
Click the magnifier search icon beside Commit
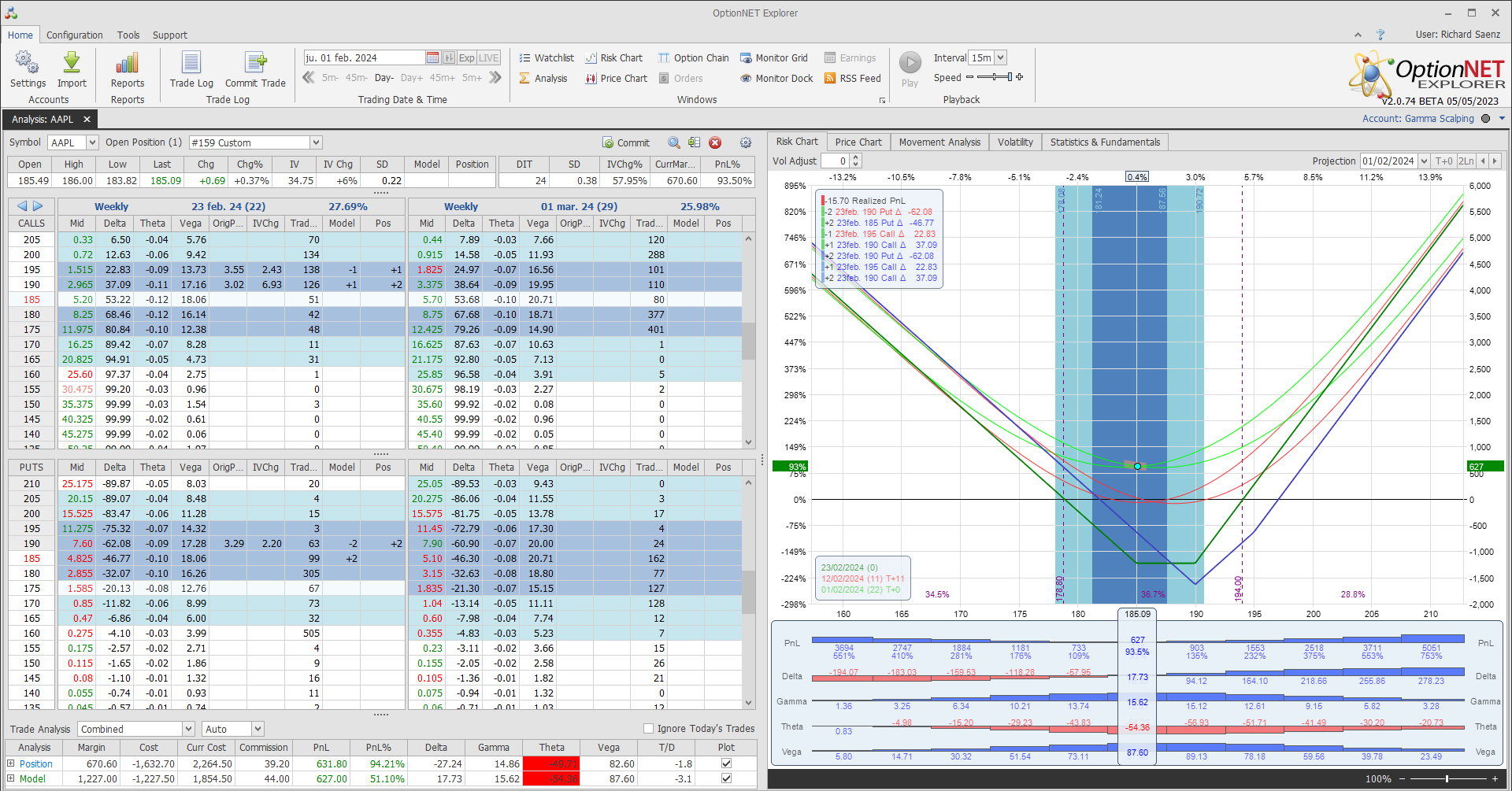pos(674,142)
